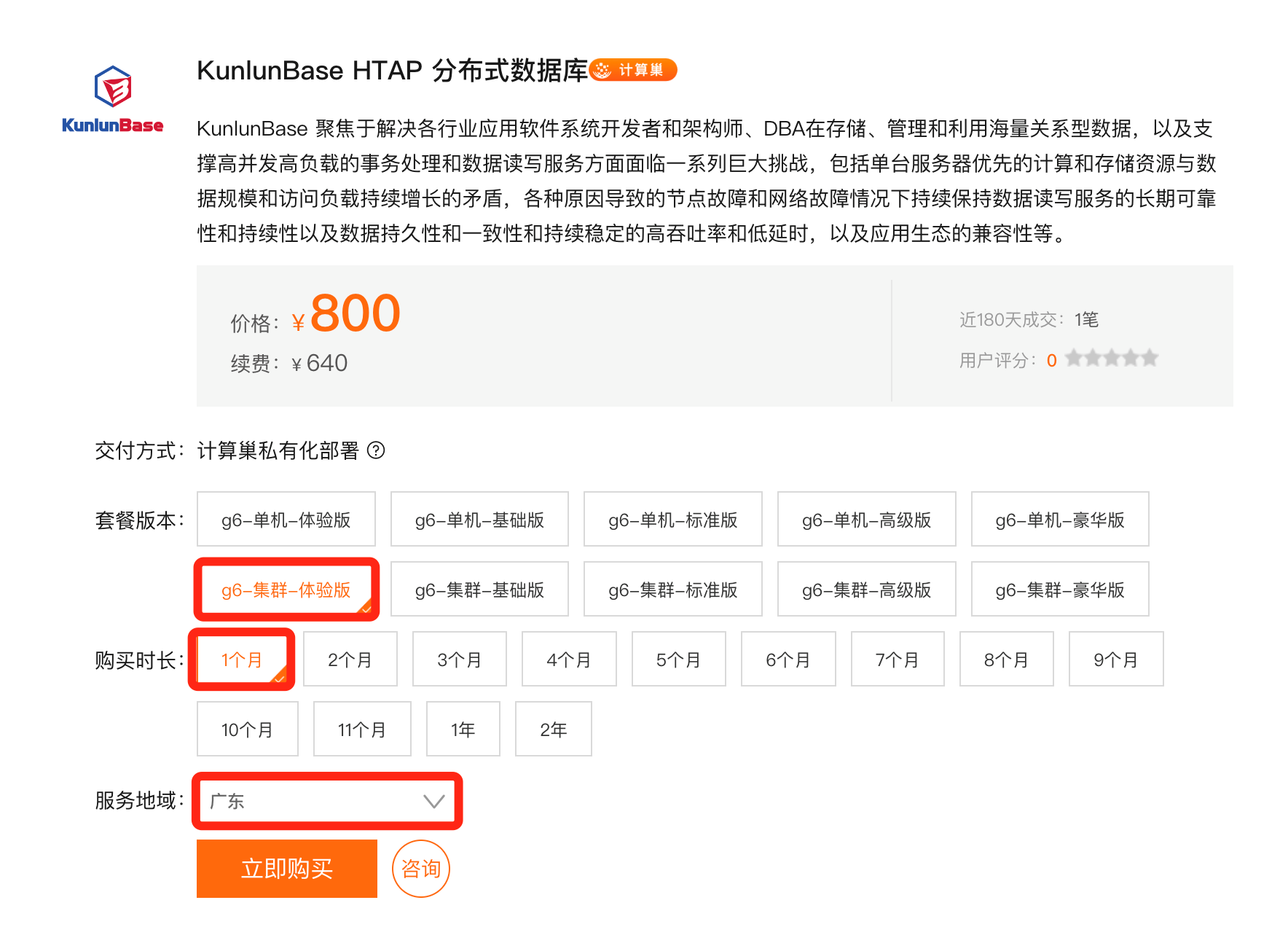Open the 服务地域 dropdown showing 广东

(x=327, y=801)
